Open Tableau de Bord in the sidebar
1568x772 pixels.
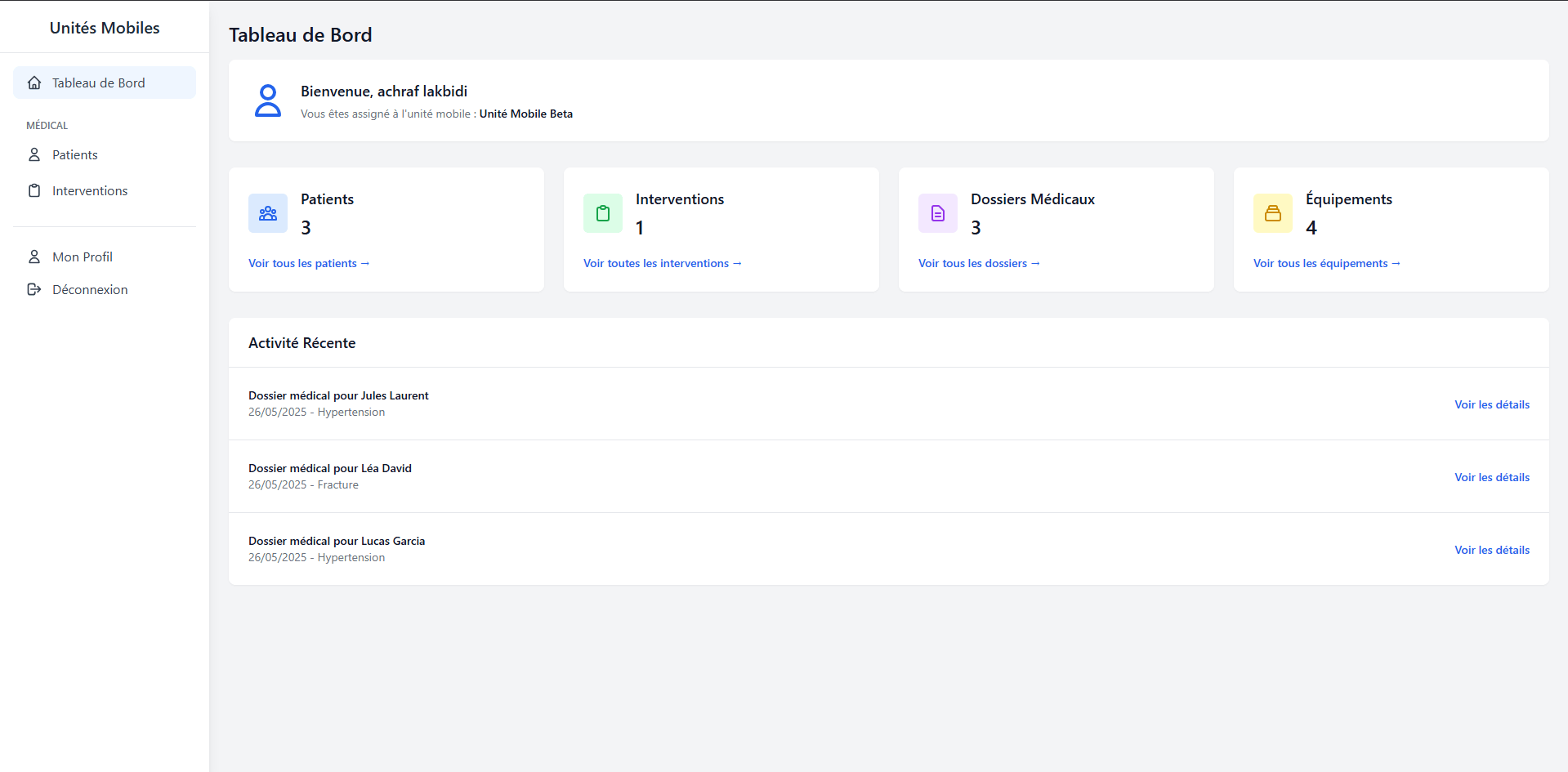tap(105, 83)
